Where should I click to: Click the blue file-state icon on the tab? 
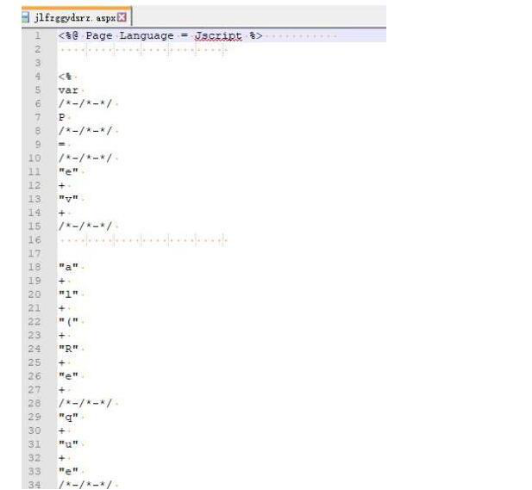(26, 17)
